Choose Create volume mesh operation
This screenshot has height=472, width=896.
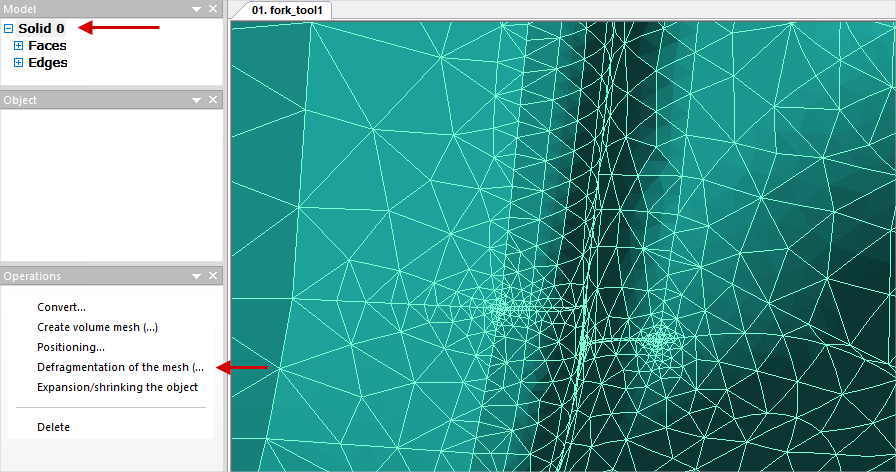tap(97, 327)
